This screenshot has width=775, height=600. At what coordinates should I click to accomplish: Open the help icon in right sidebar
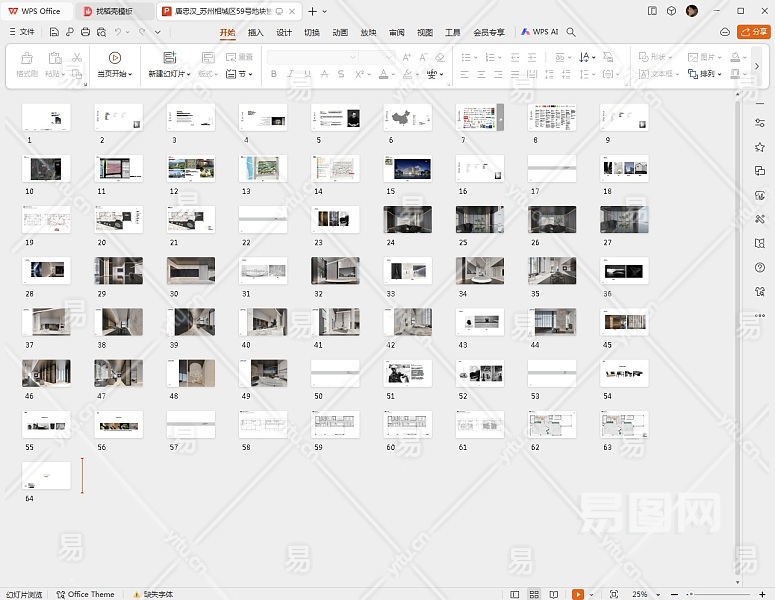pos(760,267)
